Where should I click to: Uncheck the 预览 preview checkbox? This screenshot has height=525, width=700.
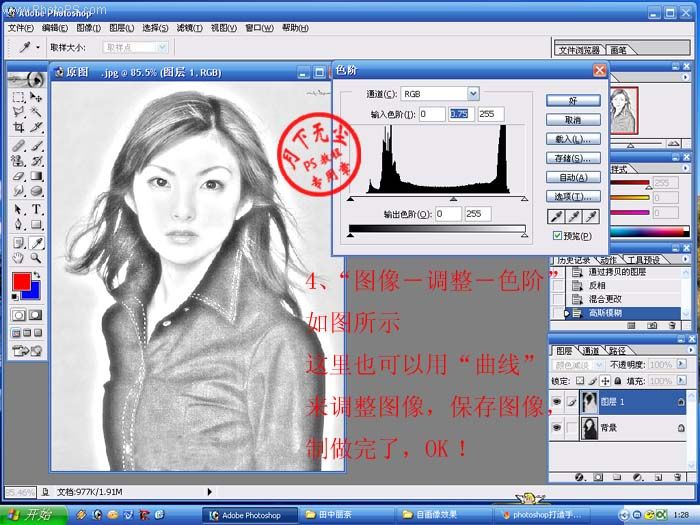(557, 236)
